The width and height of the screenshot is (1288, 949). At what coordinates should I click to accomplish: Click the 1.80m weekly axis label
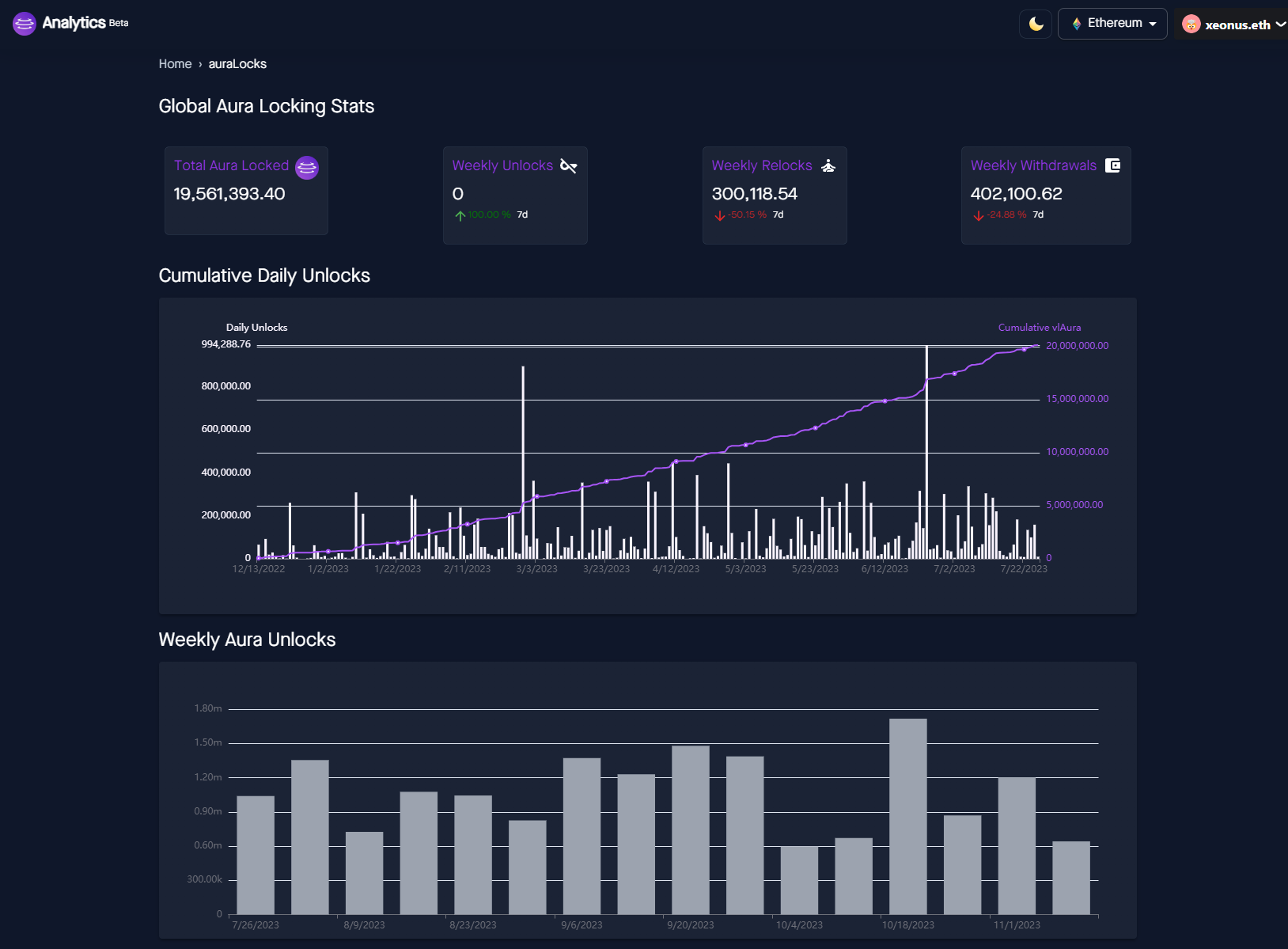click(208, 708)
